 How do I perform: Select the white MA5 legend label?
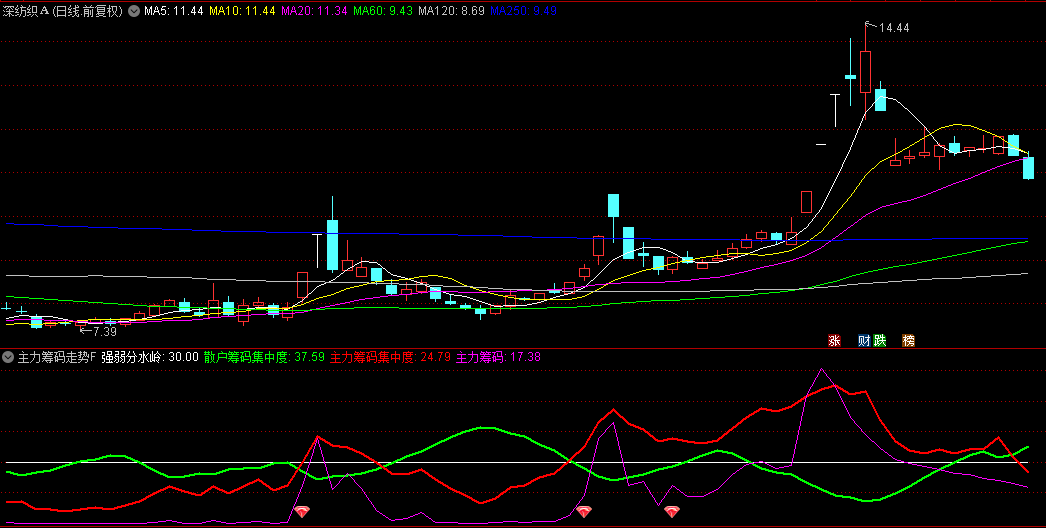173,11
